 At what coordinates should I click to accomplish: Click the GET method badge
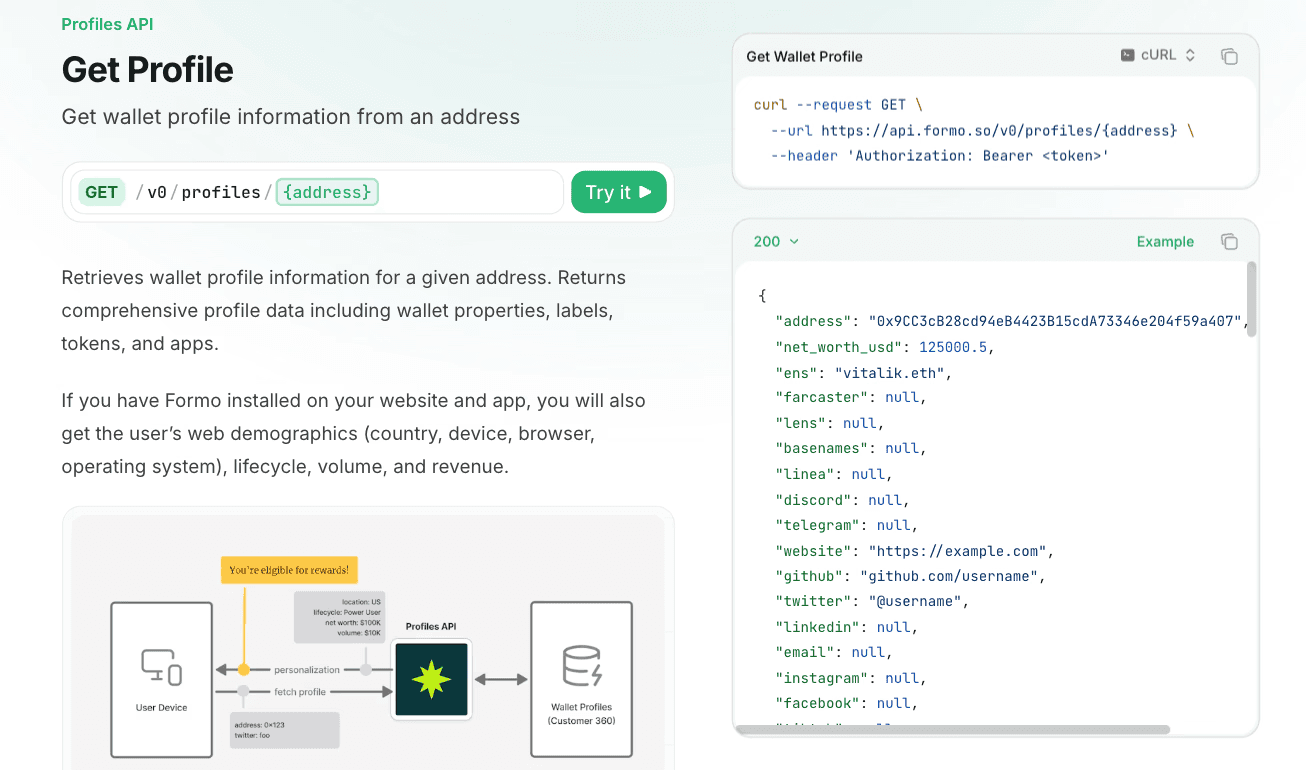(101, 191)
